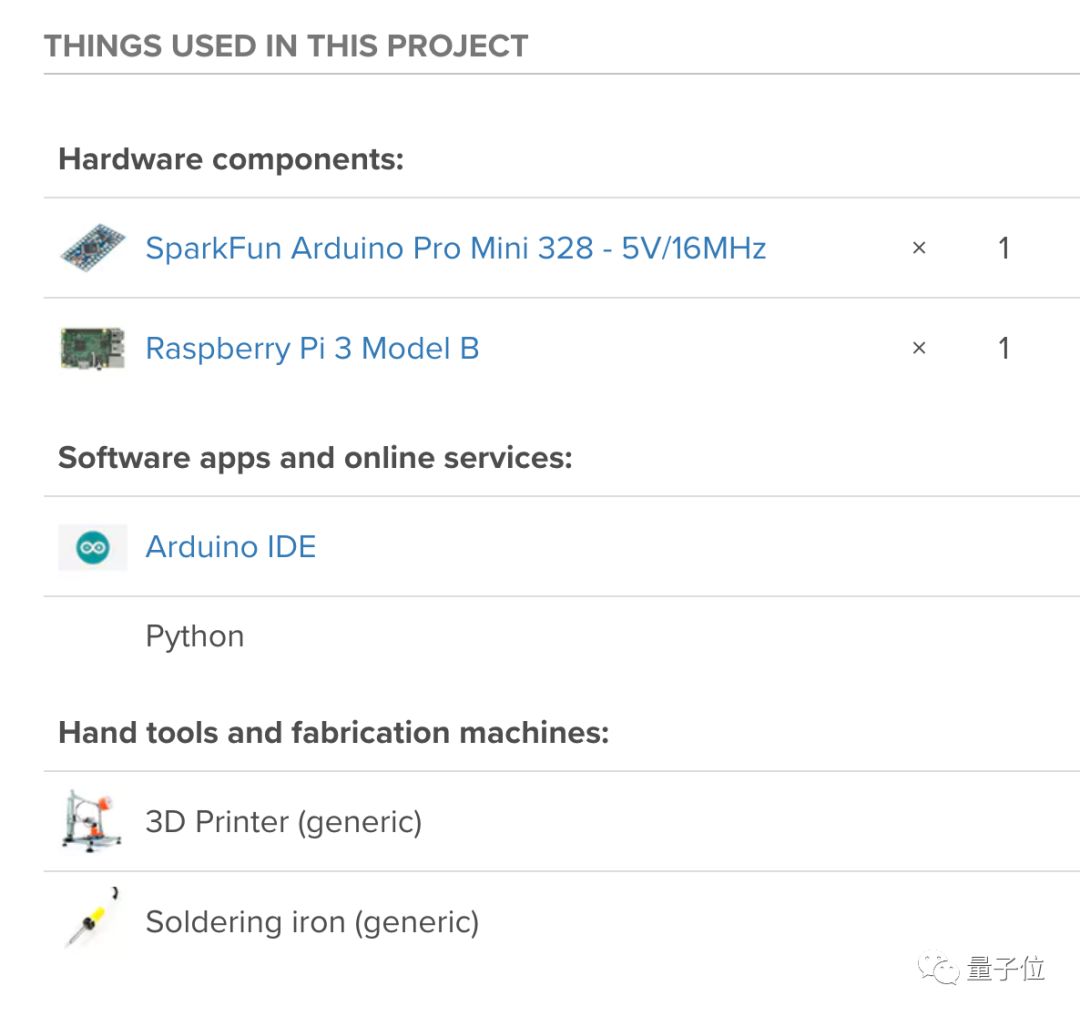Click the quantity 1 for Arduino Pro Mini
The width and height of the screenshot is (1080, 1016).
click(1004, 248)
